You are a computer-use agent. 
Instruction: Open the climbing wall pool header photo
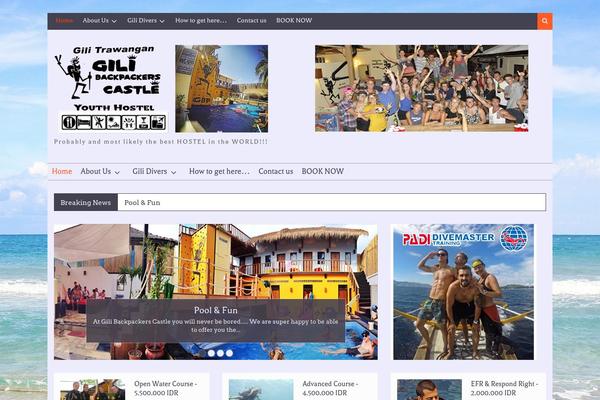(x=222, y=88)
